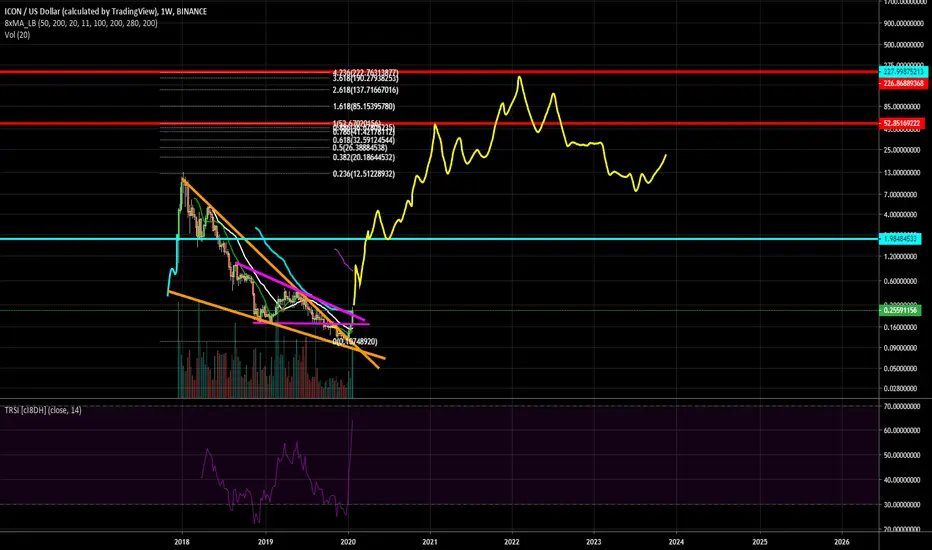
Task: Select 7.00000000 on the price scale
Action: tap(902, 195)
